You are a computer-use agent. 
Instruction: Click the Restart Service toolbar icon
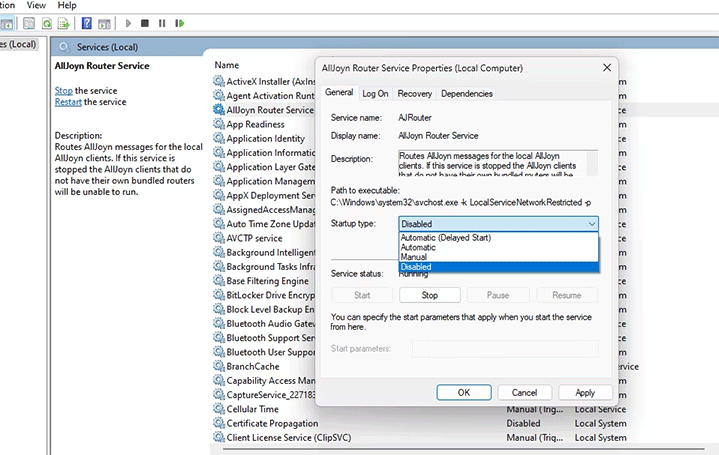180,23
